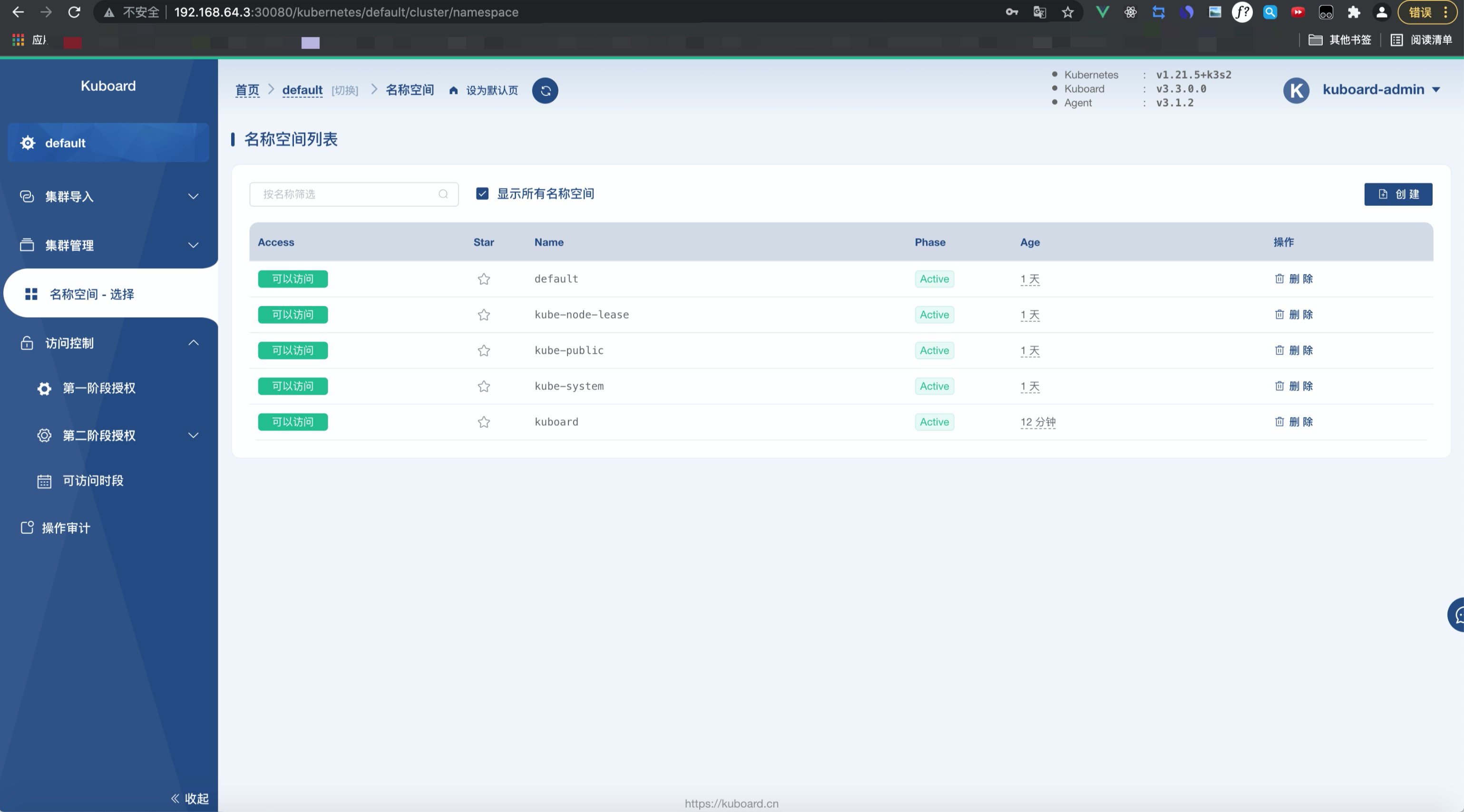Star the kube-public namespace
The image size is (1464, 812).
(x=484, y=350)
